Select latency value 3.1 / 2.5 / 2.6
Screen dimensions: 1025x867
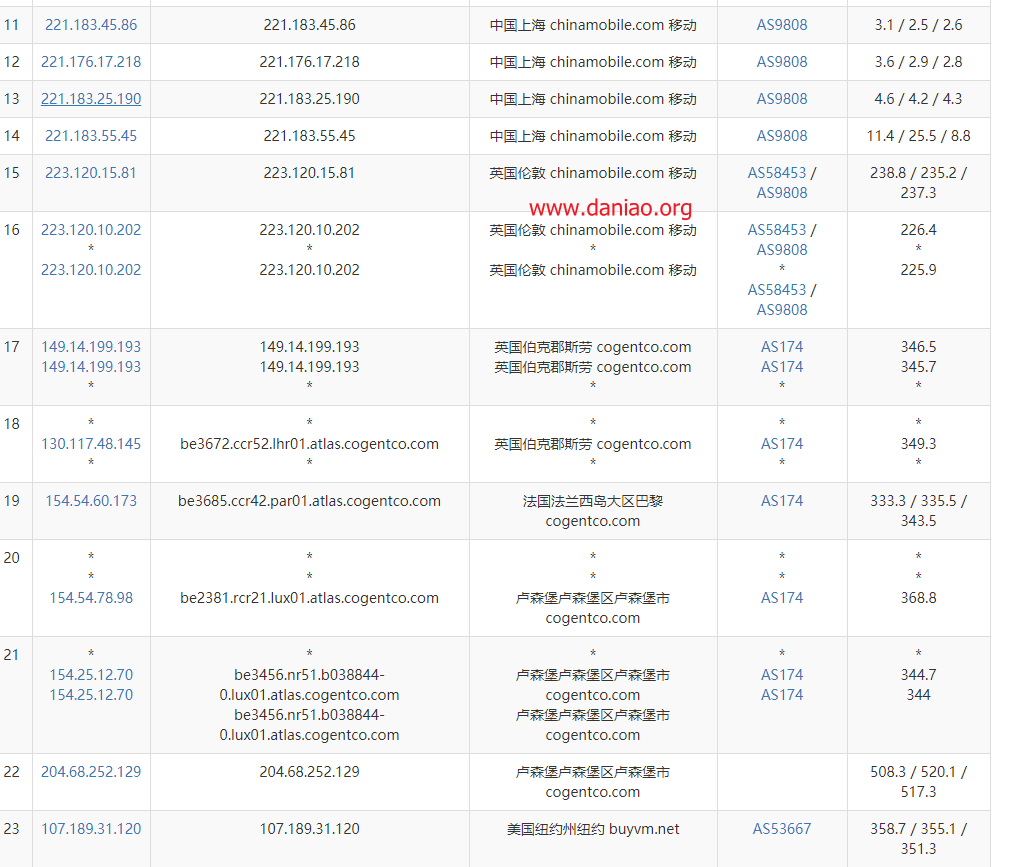pyautogui.click(x=918, y=25)
